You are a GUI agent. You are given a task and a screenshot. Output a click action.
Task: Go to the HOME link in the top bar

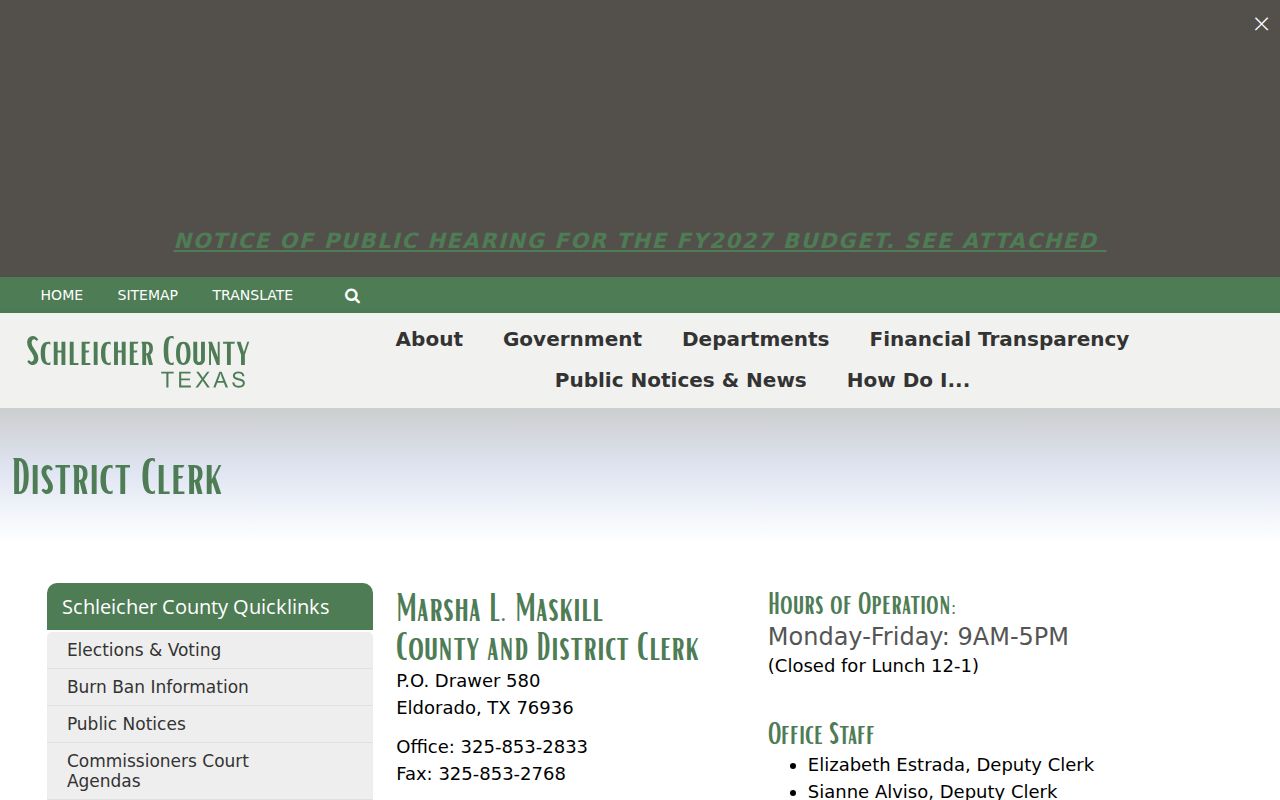coord(62,295)
